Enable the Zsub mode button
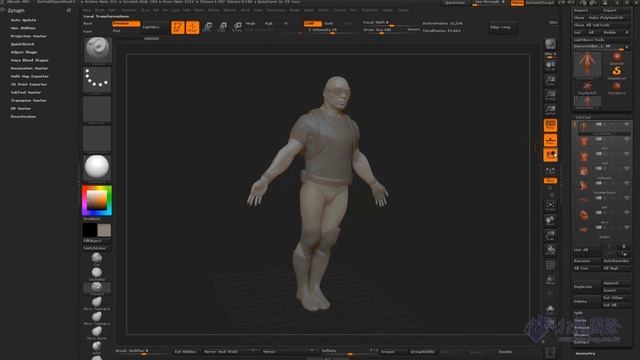This screenshot has width=640, height=360. (329, 24)
